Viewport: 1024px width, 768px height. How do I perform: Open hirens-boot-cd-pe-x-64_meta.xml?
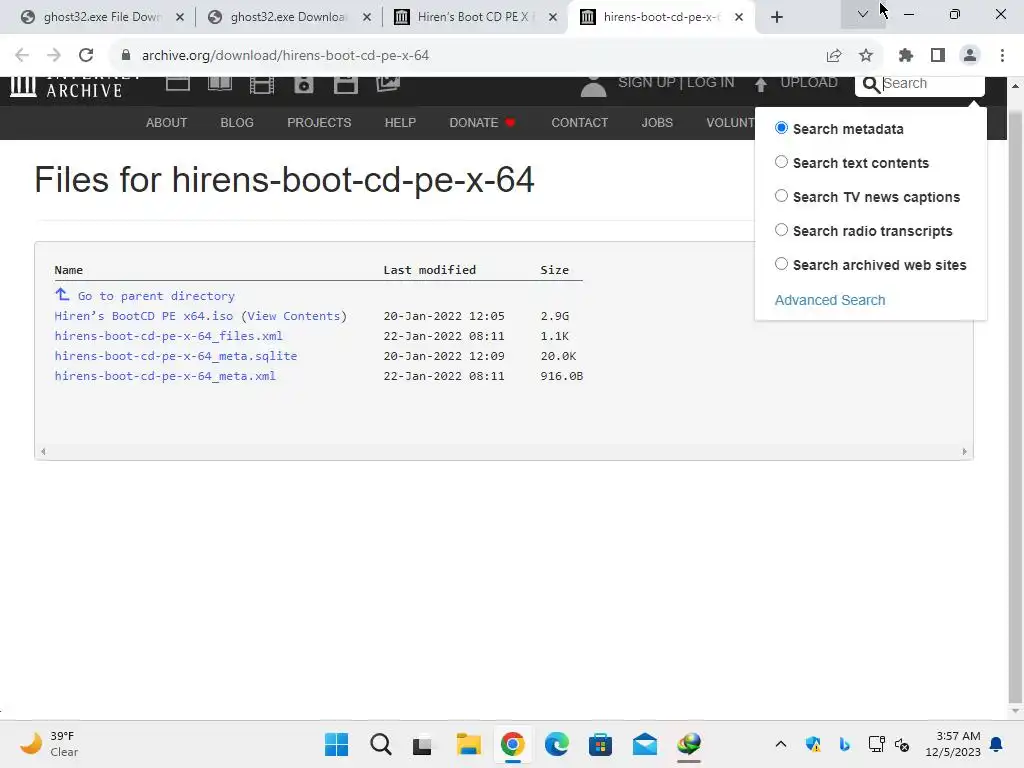click(165, 376)
